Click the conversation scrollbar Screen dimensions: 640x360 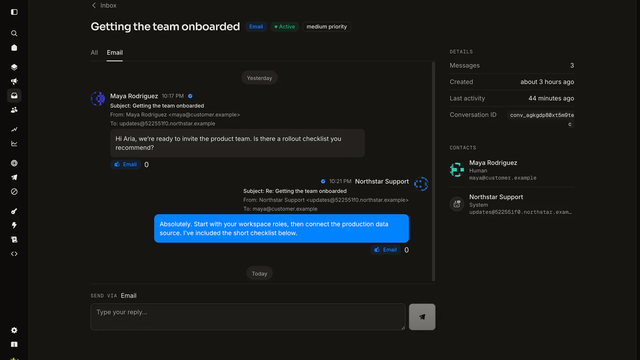tap(433, 171)
